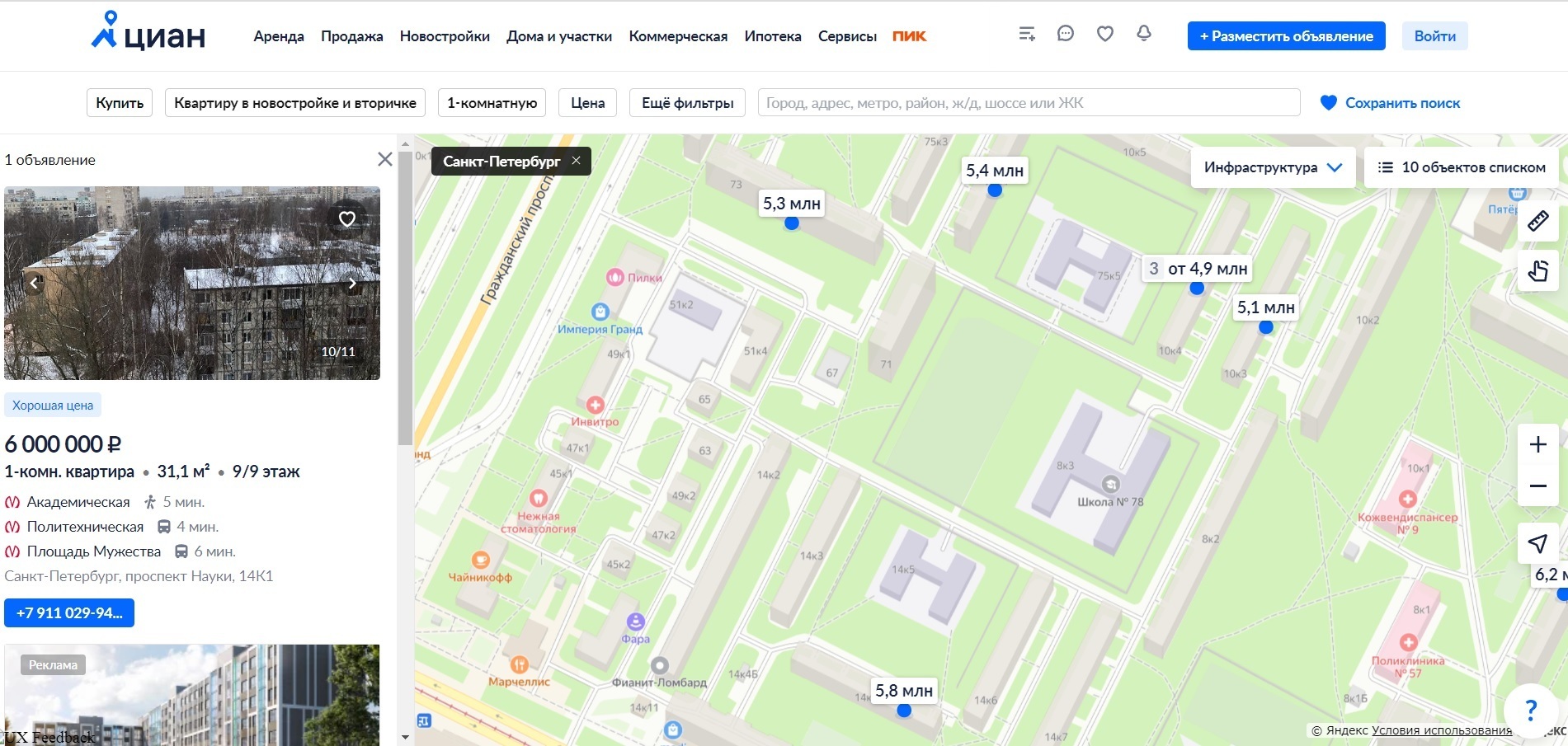Activate the draw-area hand tool on map

(x=1537, y=271)
